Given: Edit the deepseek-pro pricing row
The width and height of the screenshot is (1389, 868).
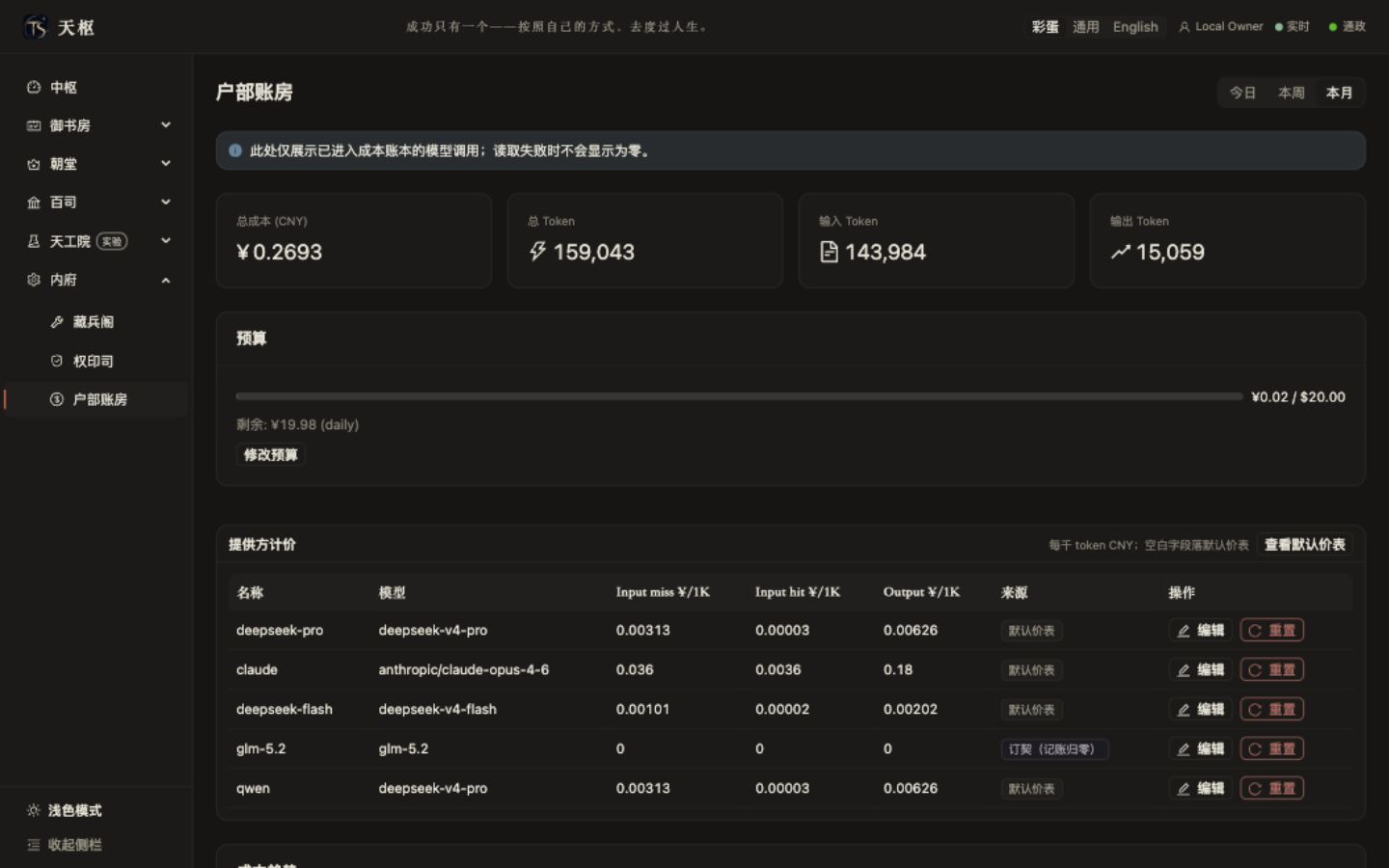Looking at the screenshot, I should (1201, 631).
